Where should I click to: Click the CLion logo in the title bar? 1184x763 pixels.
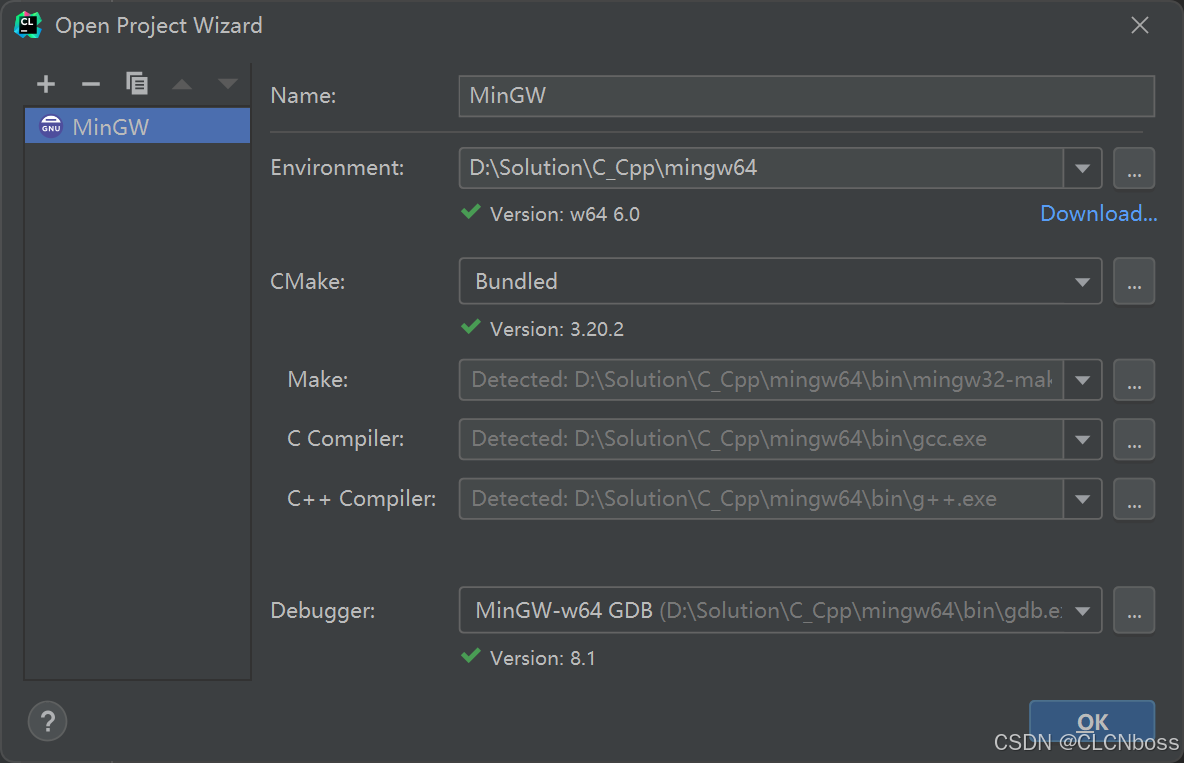28,25
